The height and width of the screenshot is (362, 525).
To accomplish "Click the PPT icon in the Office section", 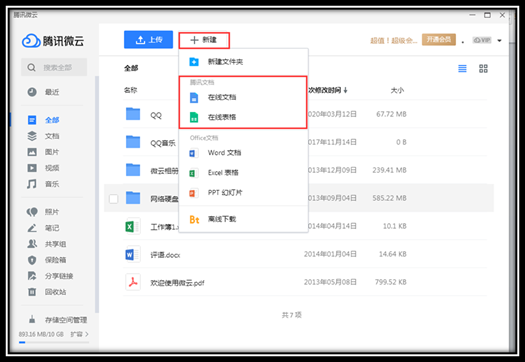I will click(x=193, y=193).
